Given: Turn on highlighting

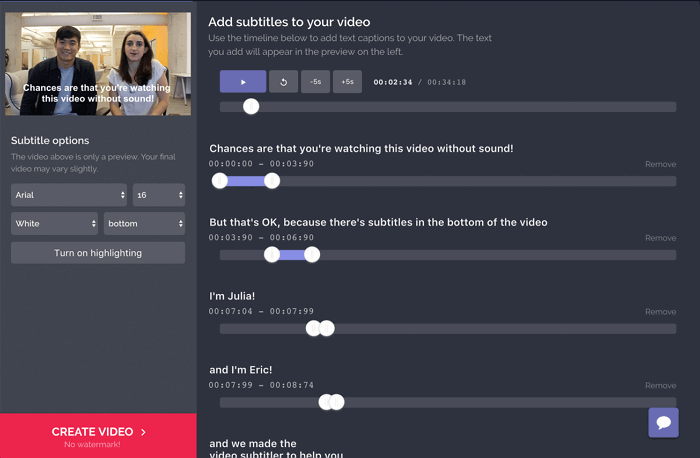Looking at the screenshot, I should pyautogui.click(x=98, y=253).
